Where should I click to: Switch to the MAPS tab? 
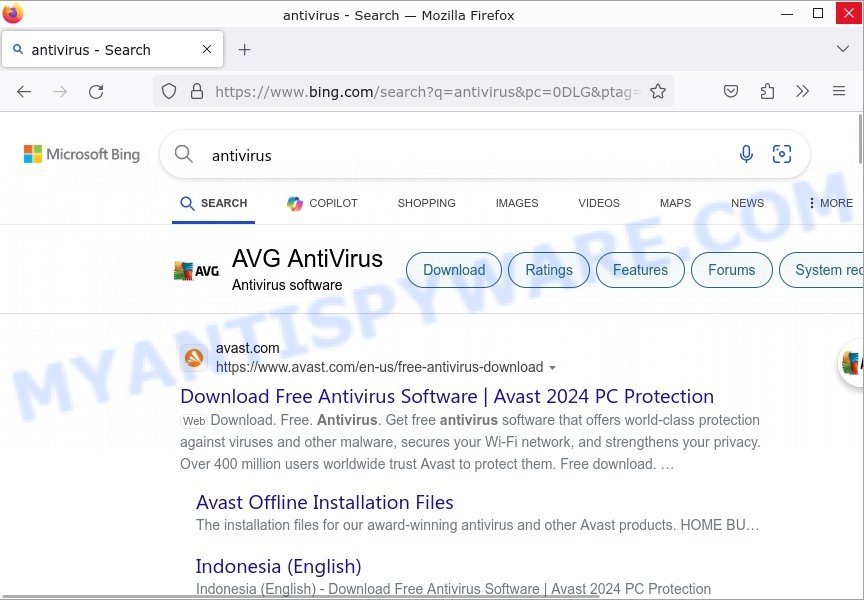(676, 203)
